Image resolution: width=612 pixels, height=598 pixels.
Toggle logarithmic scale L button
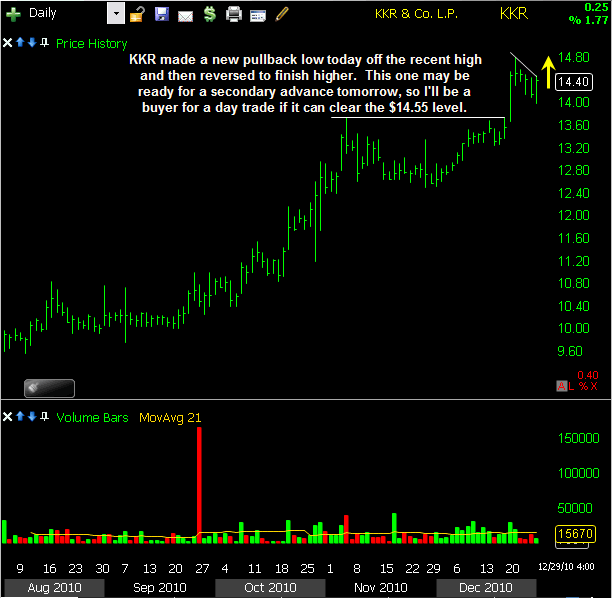[571, 386]
